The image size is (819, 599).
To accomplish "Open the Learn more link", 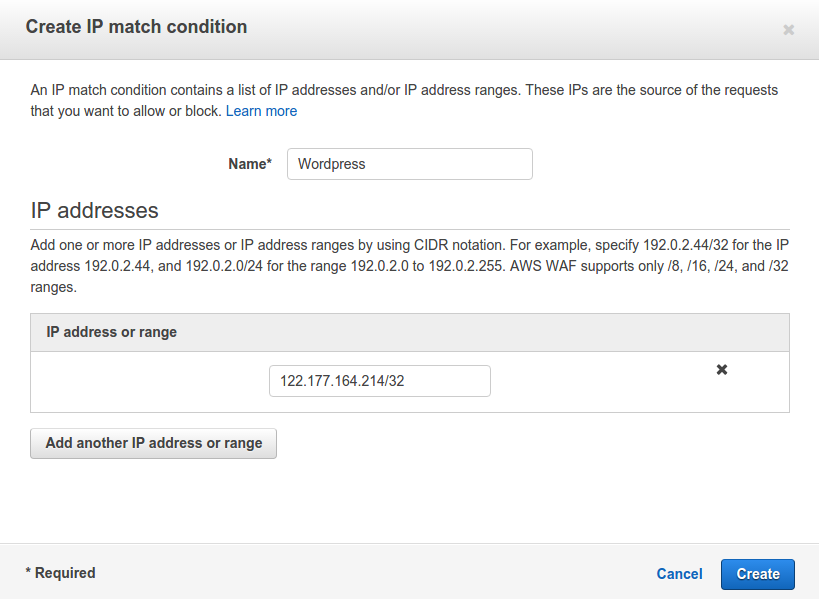I will (261, 111).
